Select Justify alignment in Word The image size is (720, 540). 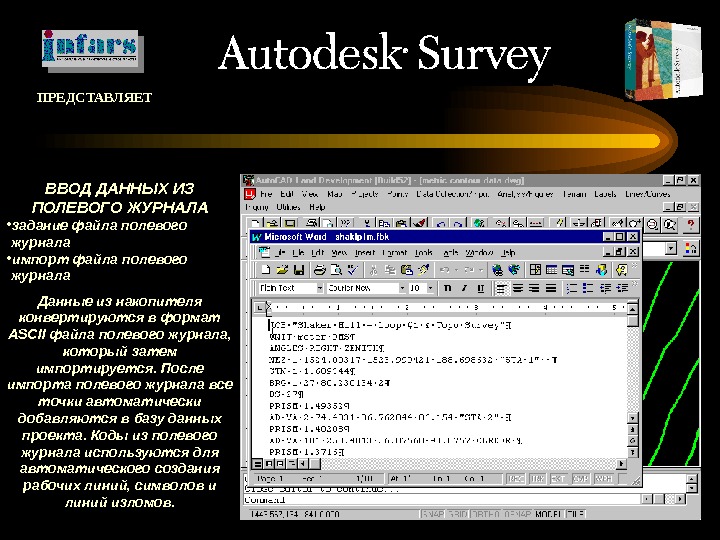[x=551, y=288]
